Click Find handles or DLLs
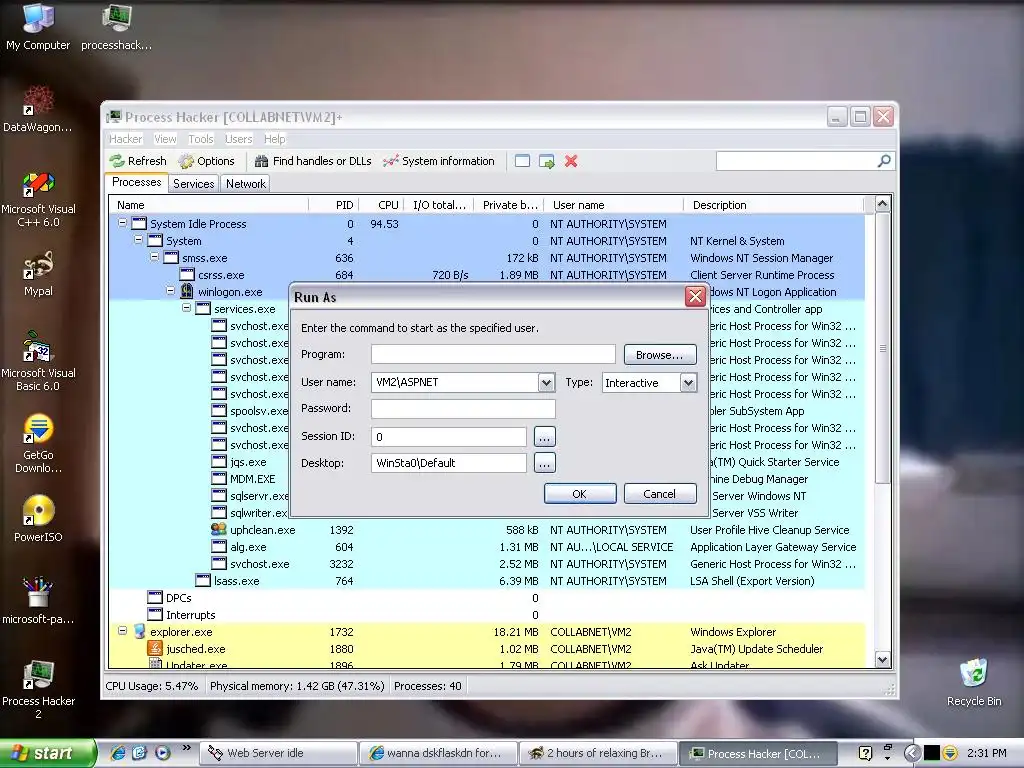 [313, 161]
